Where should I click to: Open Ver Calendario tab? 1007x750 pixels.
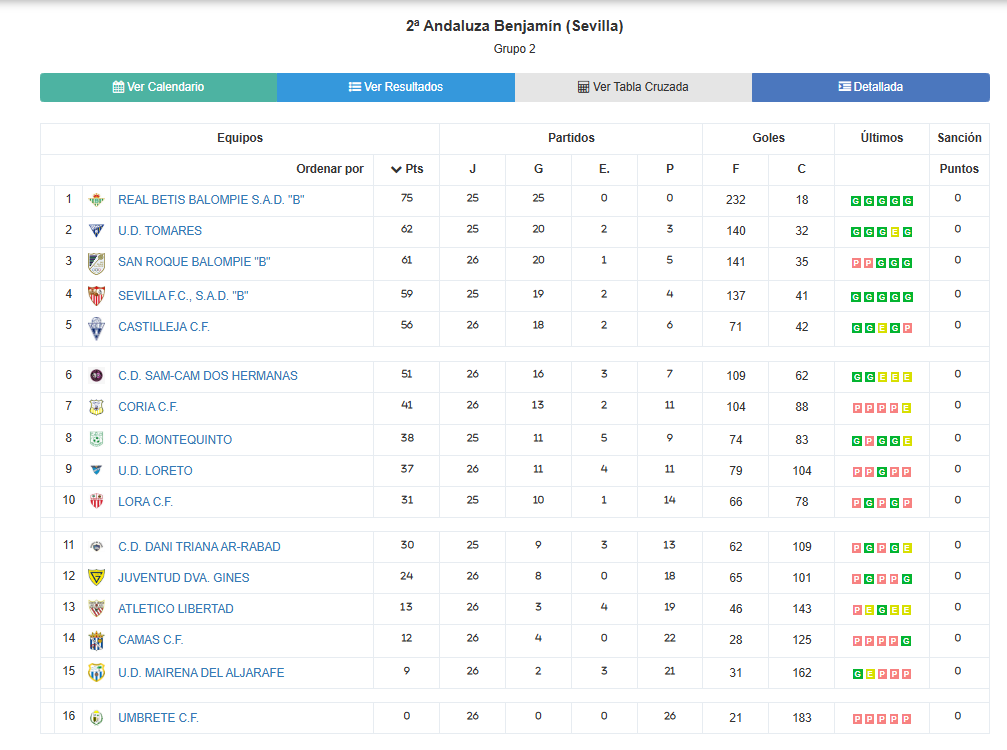(x=159, y=87)
